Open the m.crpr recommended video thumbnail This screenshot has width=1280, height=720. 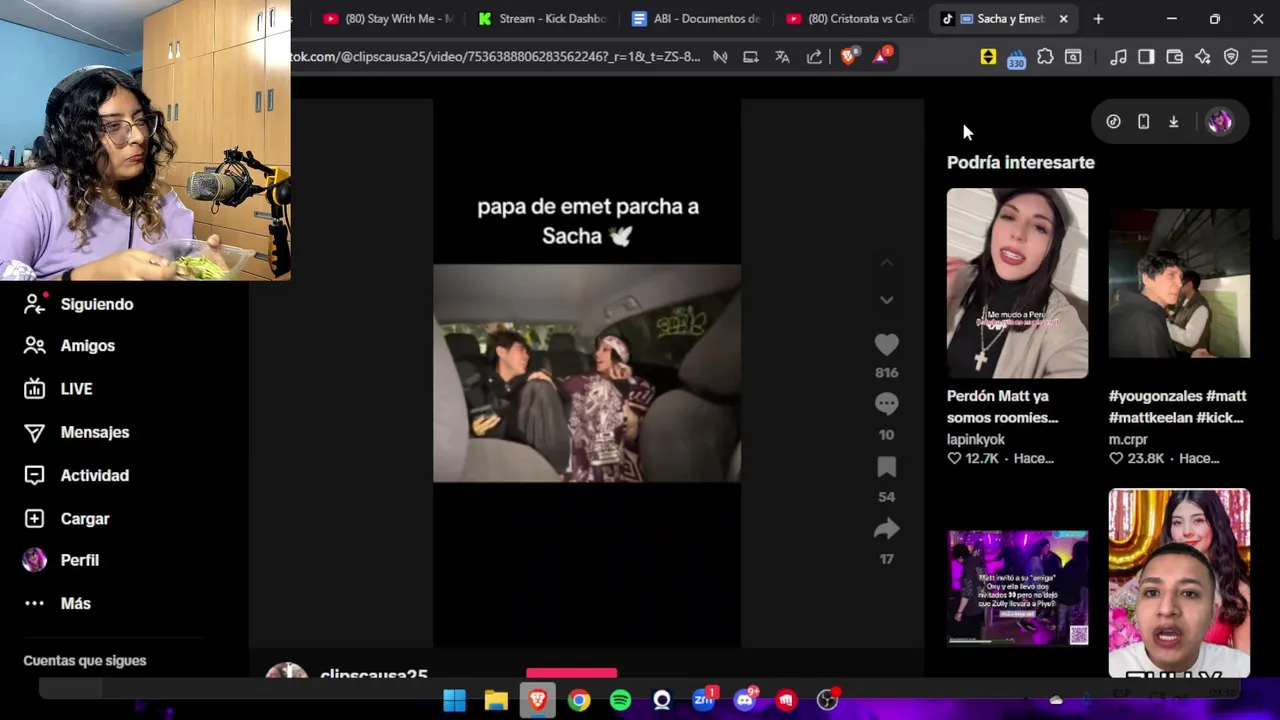click(1179, 283)
